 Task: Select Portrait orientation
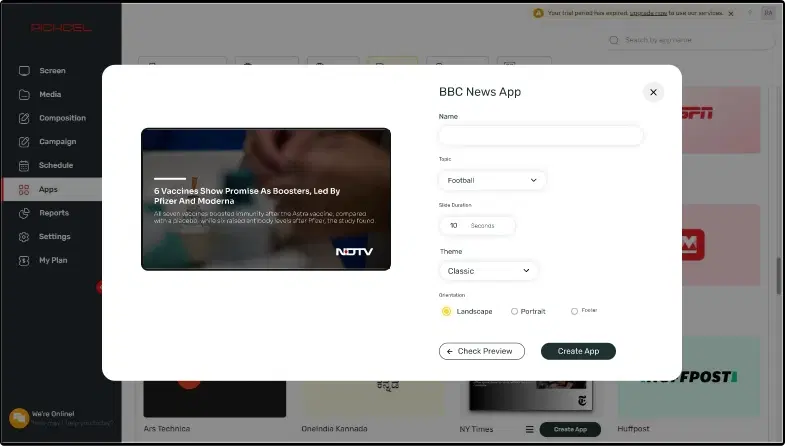[x=514, y=311]
